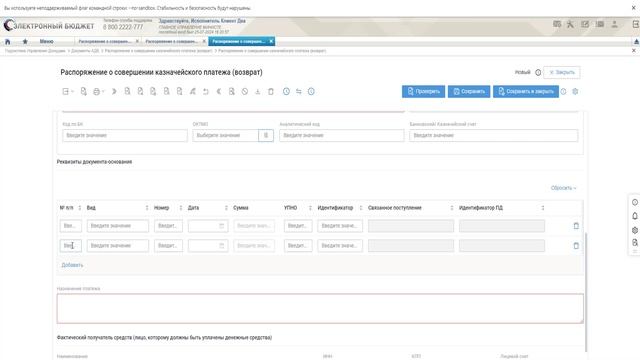This screenshot has width=640, height=360.
Task: Click the status info icon next to Новый
Action: [538, 72]
